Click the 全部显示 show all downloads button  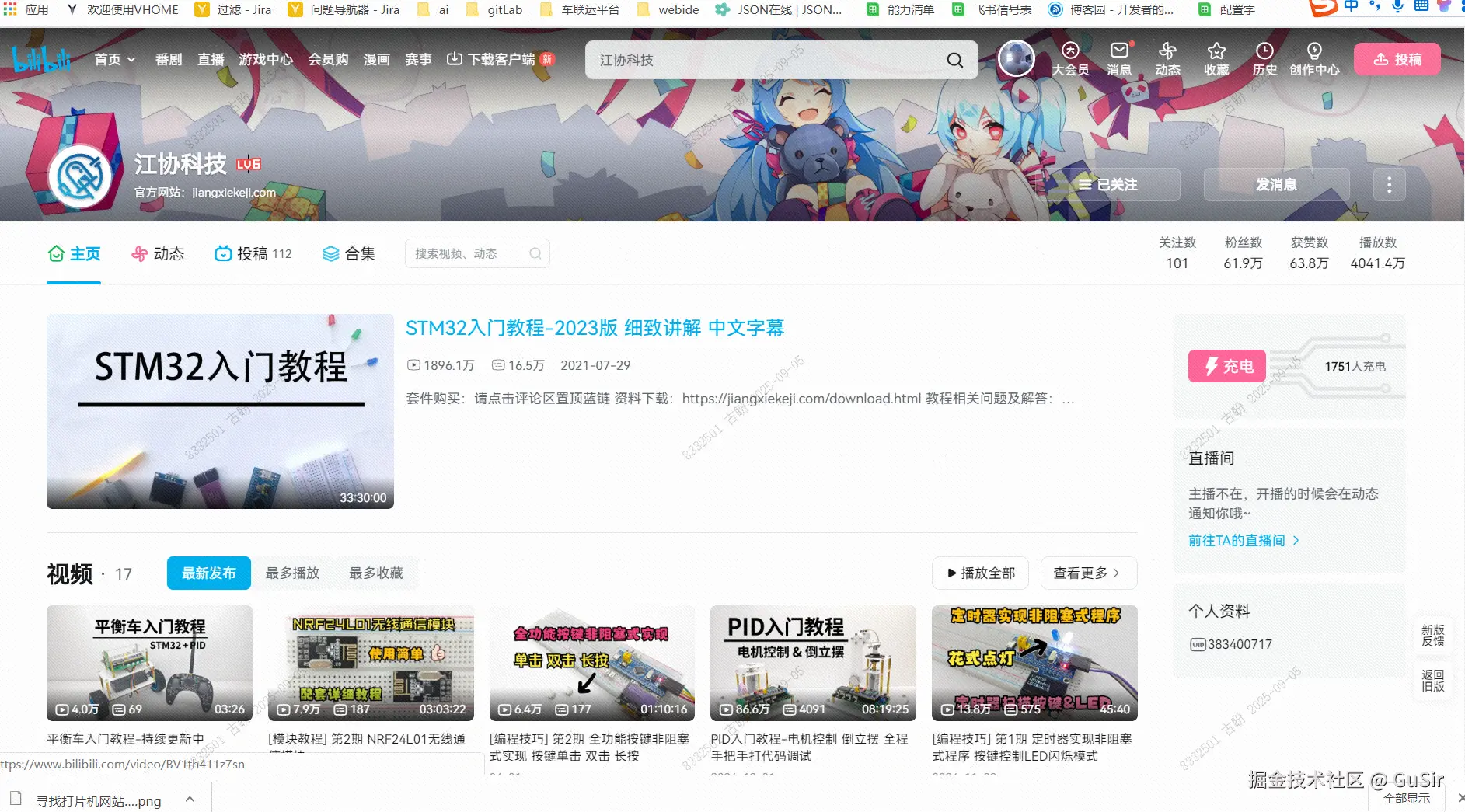[x=1407, y=799]
